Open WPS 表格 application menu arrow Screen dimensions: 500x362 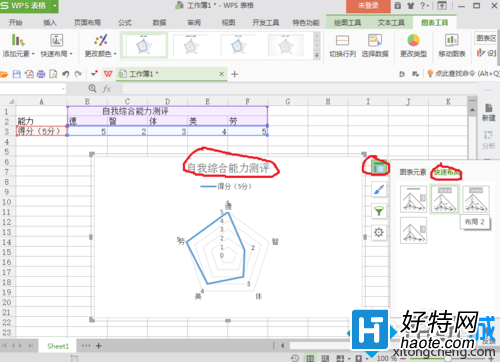click(x=55, y=6)
